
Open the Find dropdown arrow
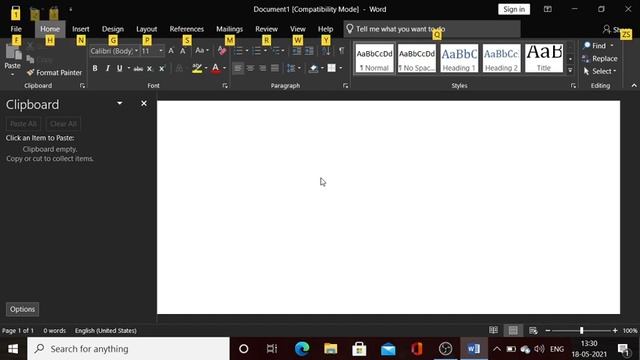(x=611, y=46)
